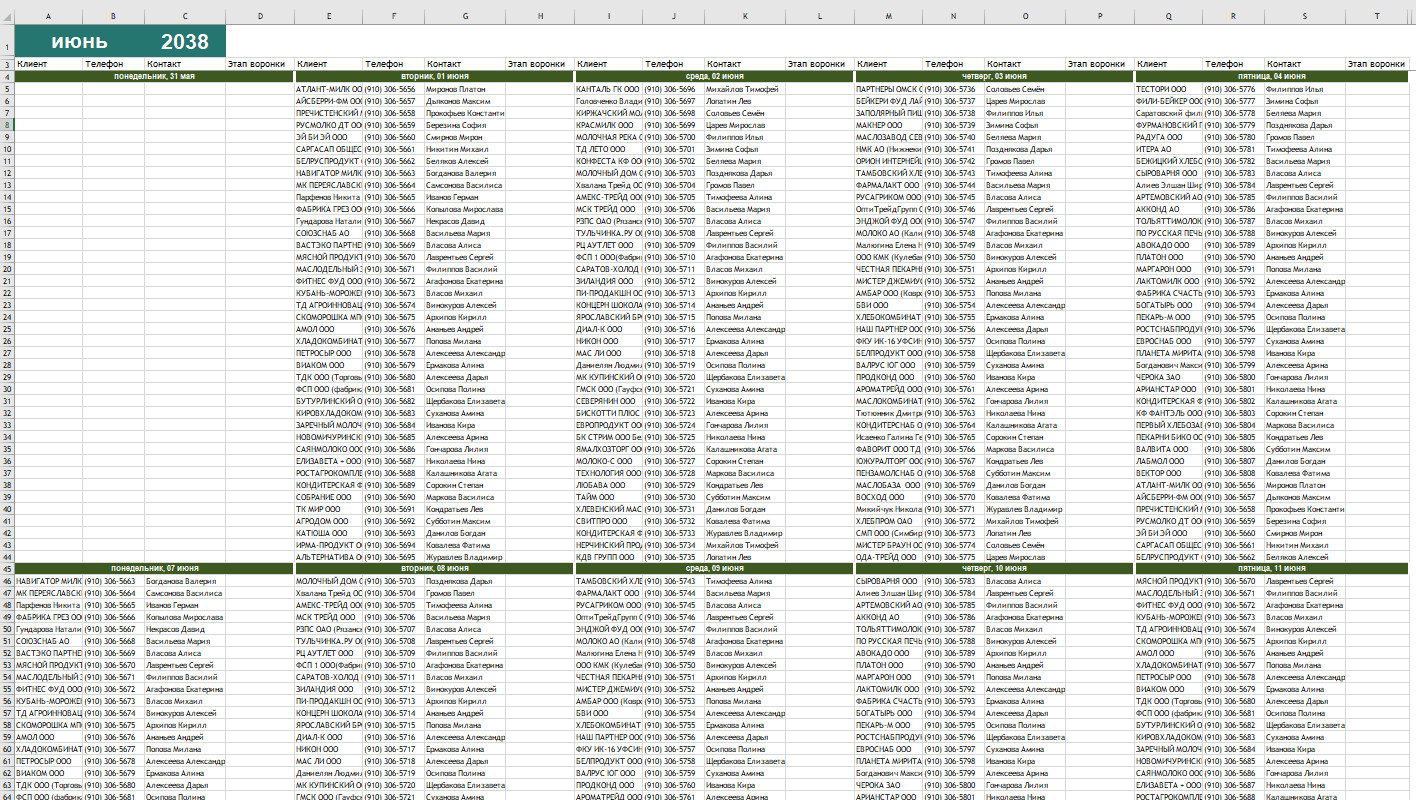Select phone (910) 306-5740 in row 9

pos(954,136)
